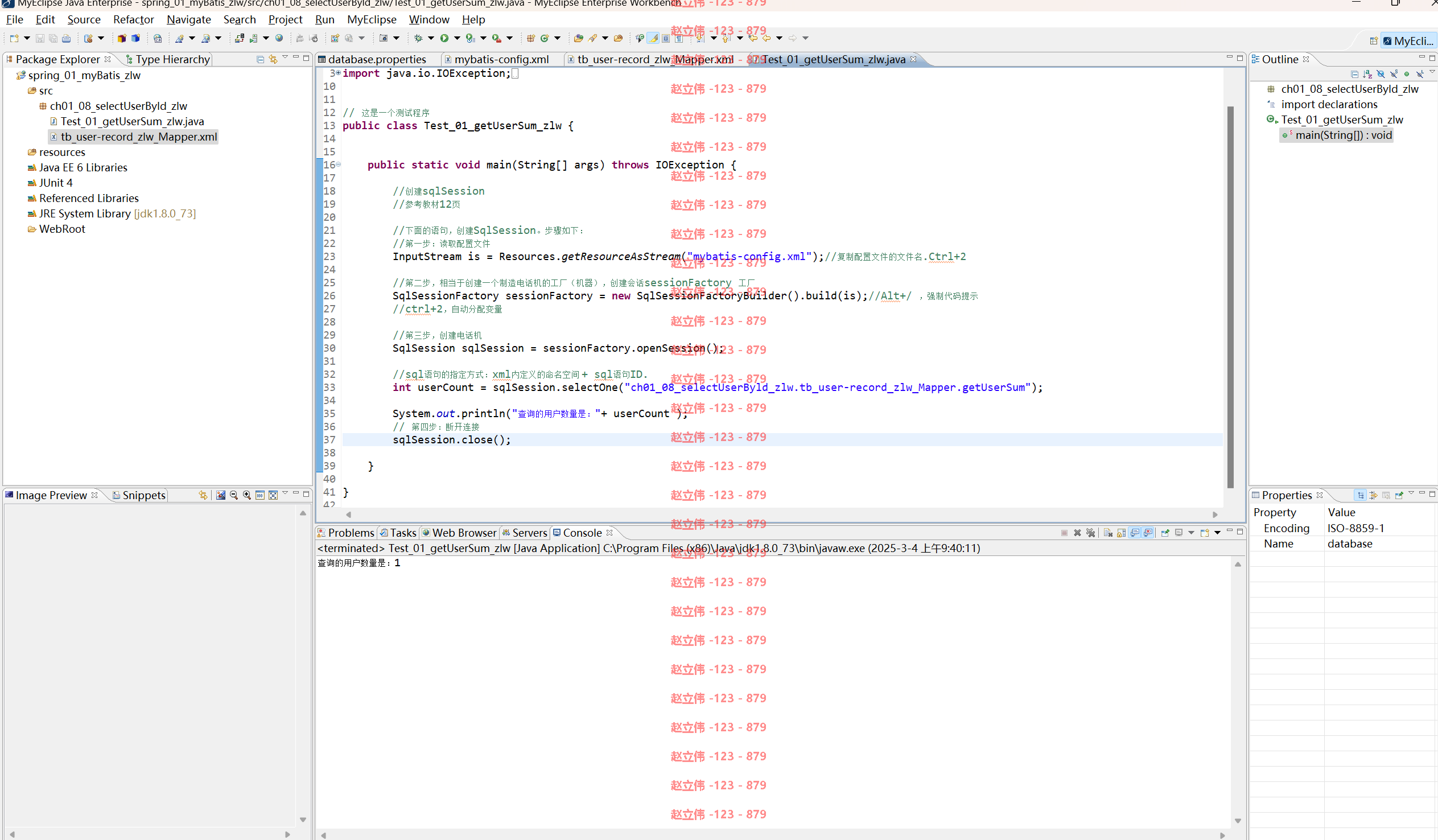Collapse all in Outline view
The height and width of the screenshot is (840, 1438).
(1355, 74)
